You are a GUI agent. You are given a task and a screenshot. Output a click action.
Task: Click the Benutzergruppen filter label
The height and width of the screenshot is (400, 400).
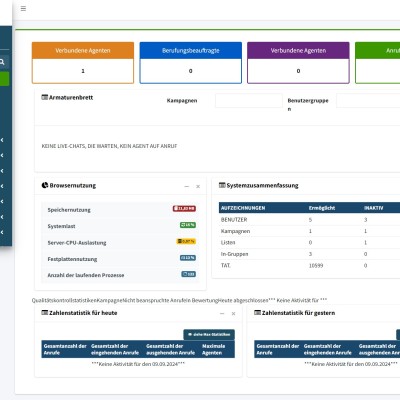pos(308,104)
